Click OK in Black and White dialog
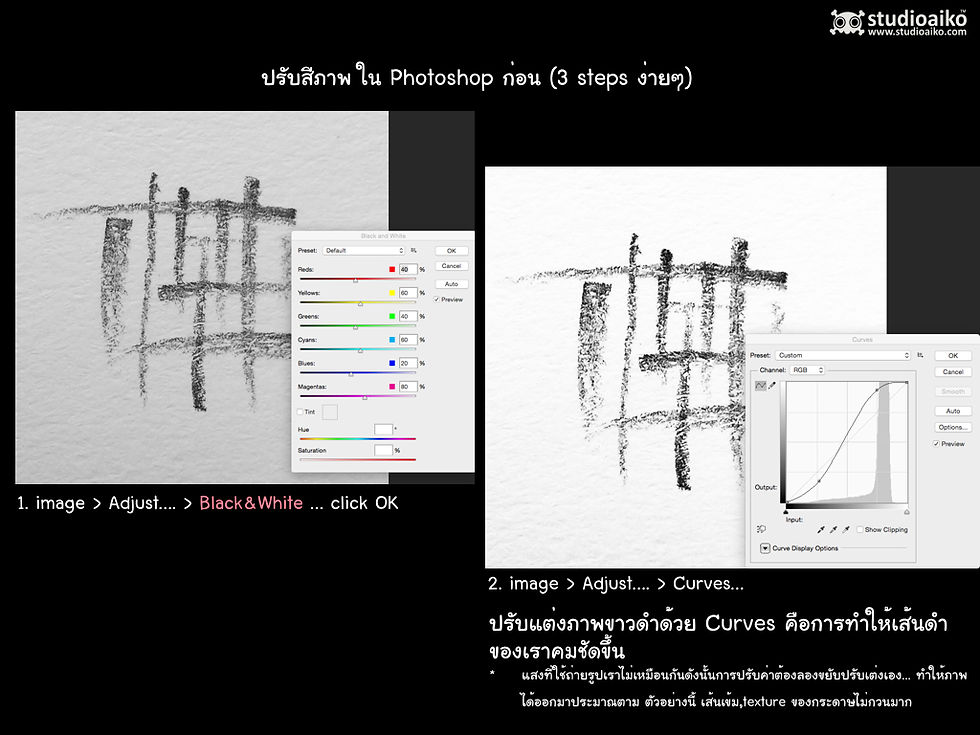The height and width of the screenshot is (735, 980). coord(451,251)
